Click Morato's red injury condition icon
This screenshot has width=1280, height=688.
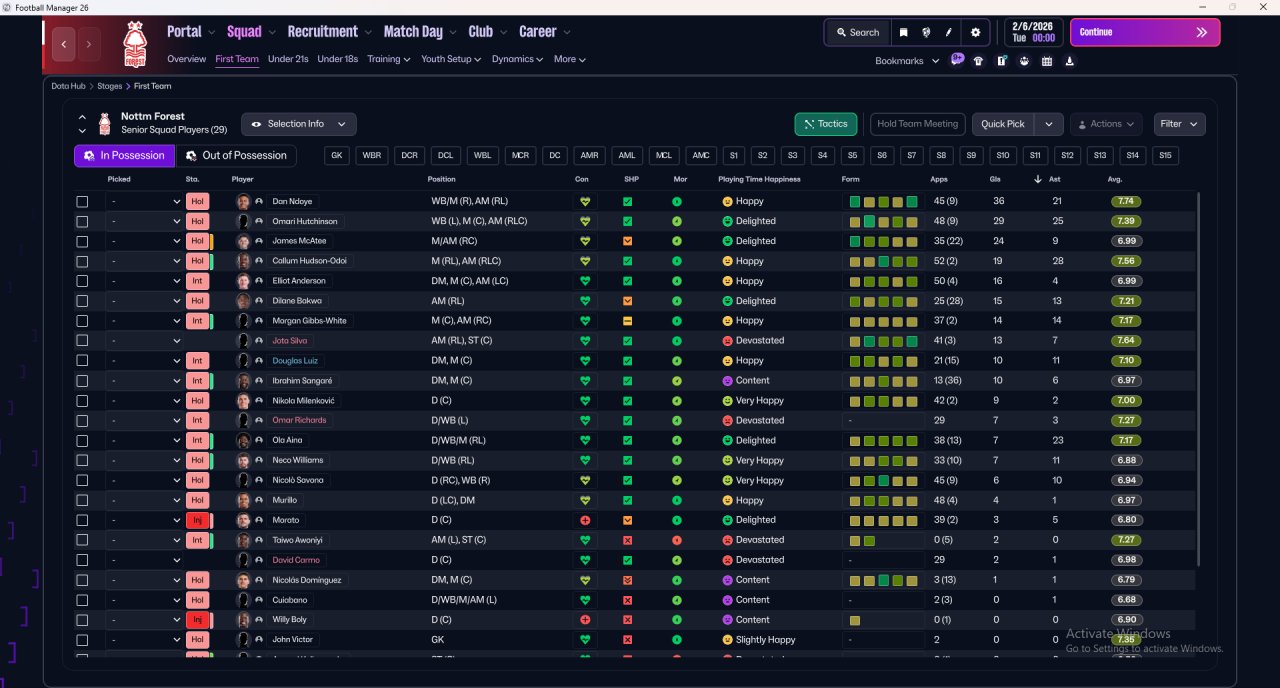pyautogui.click(x=585, y=520)
